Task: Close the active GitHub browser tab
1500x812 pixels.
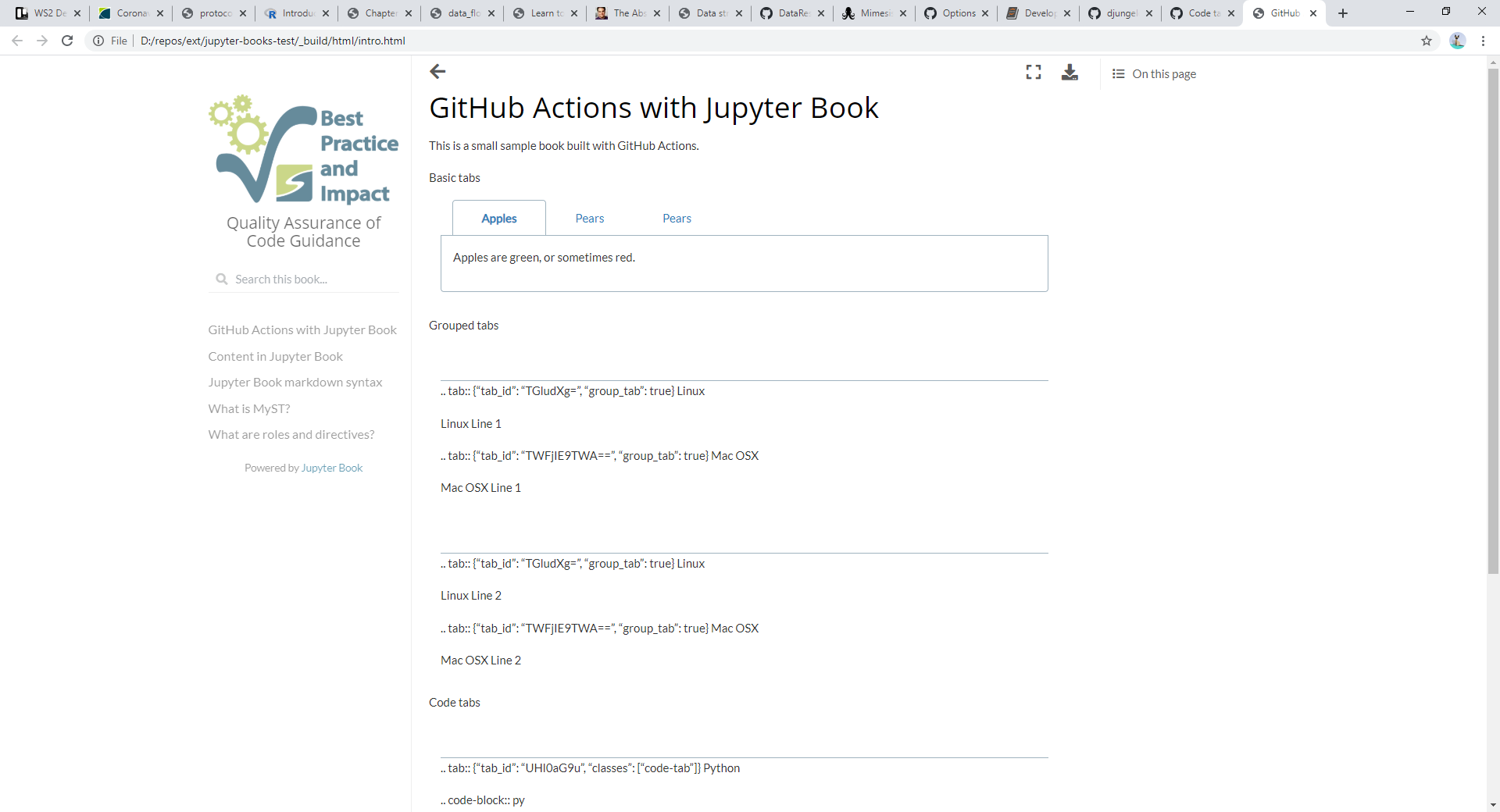Action: pos(1313,13)
